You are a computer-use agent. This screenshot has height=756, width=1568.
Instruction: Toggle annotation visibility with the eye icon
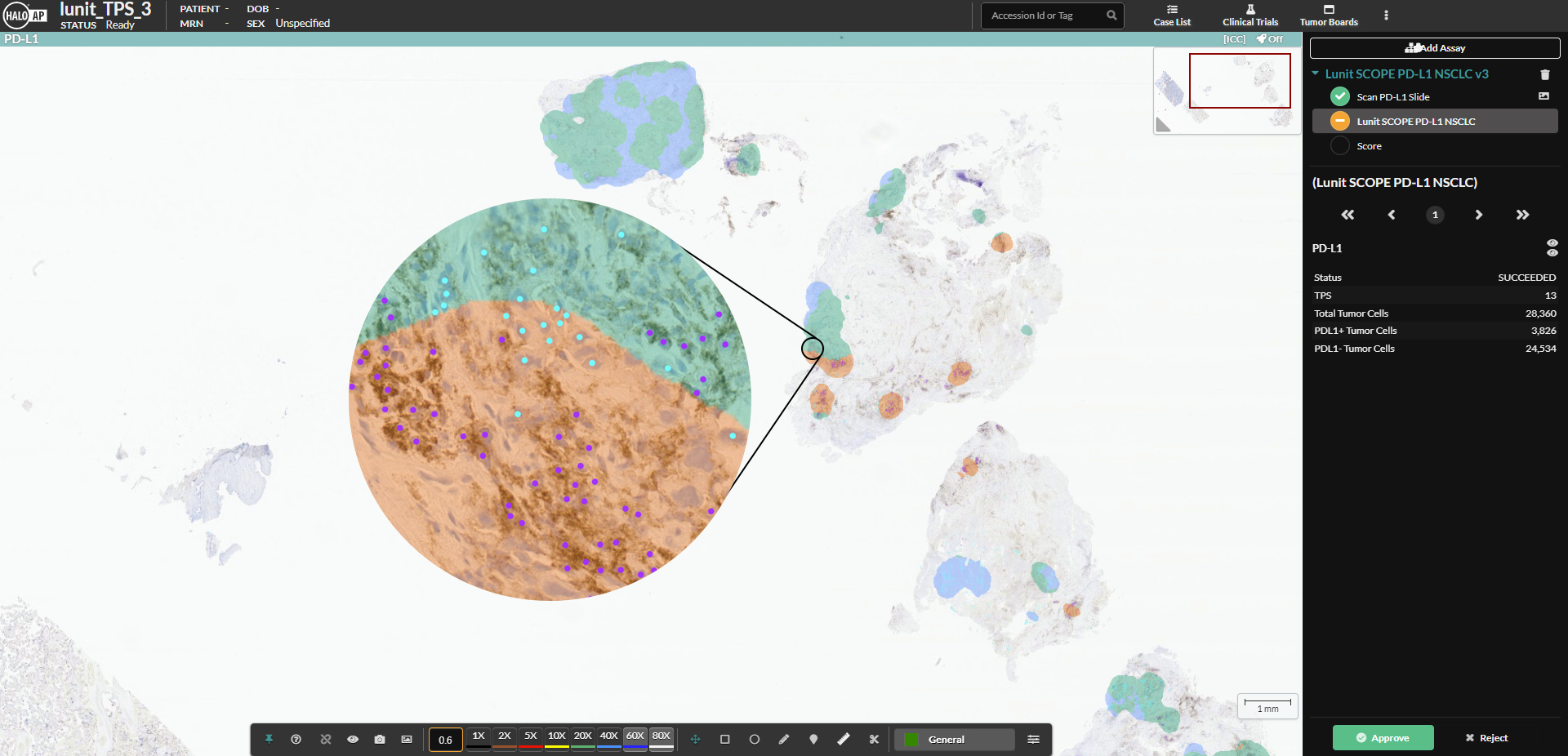pyautogui.click(x=353, y=739)
